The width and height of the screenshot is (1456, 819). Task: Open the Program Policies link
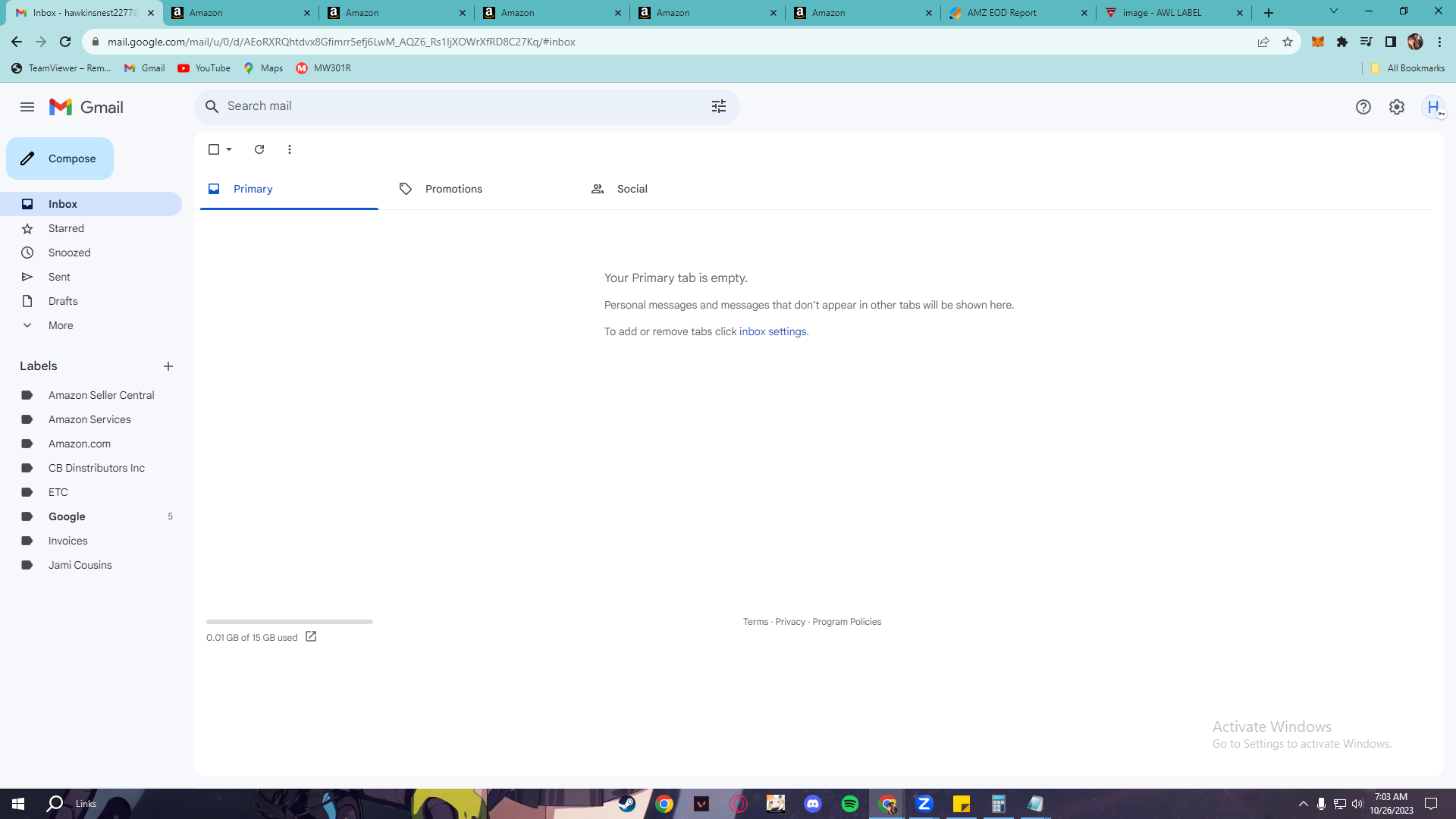click(846, 622)
